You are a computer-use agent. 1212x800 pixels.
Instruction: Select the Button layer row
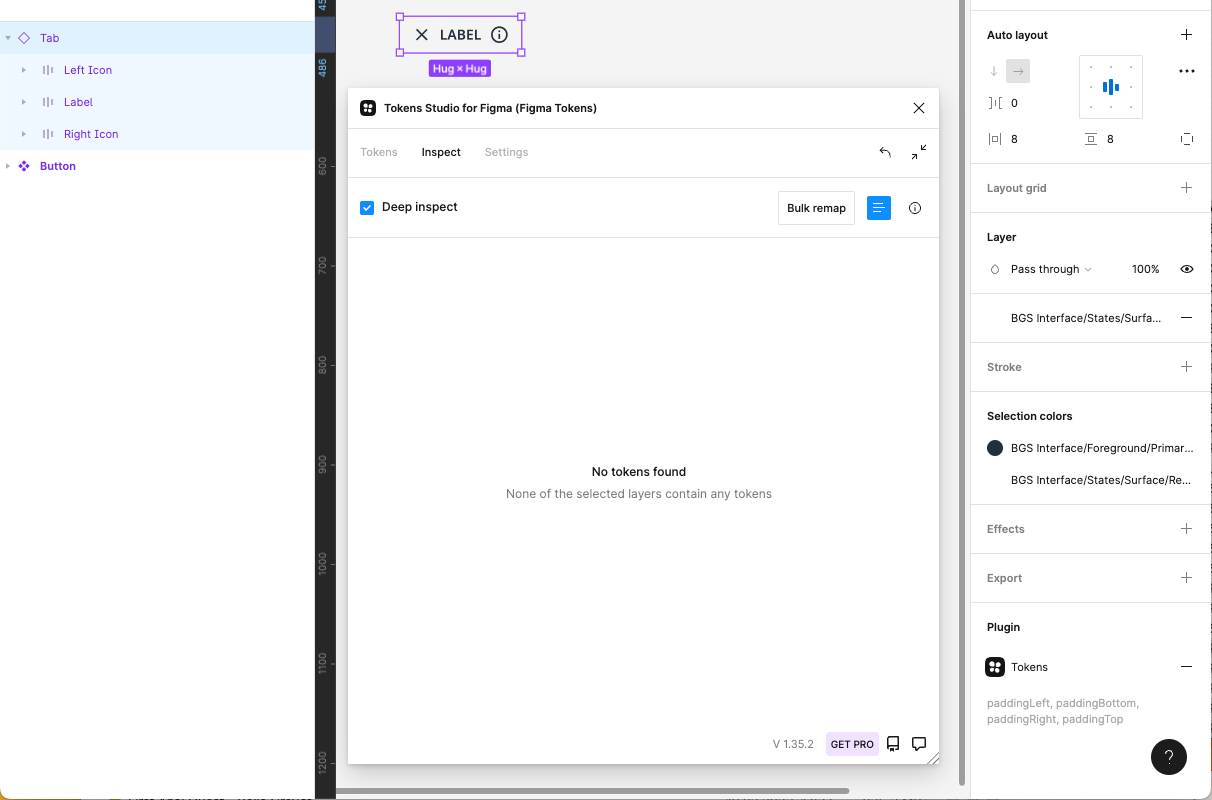(x=157, y=166)
